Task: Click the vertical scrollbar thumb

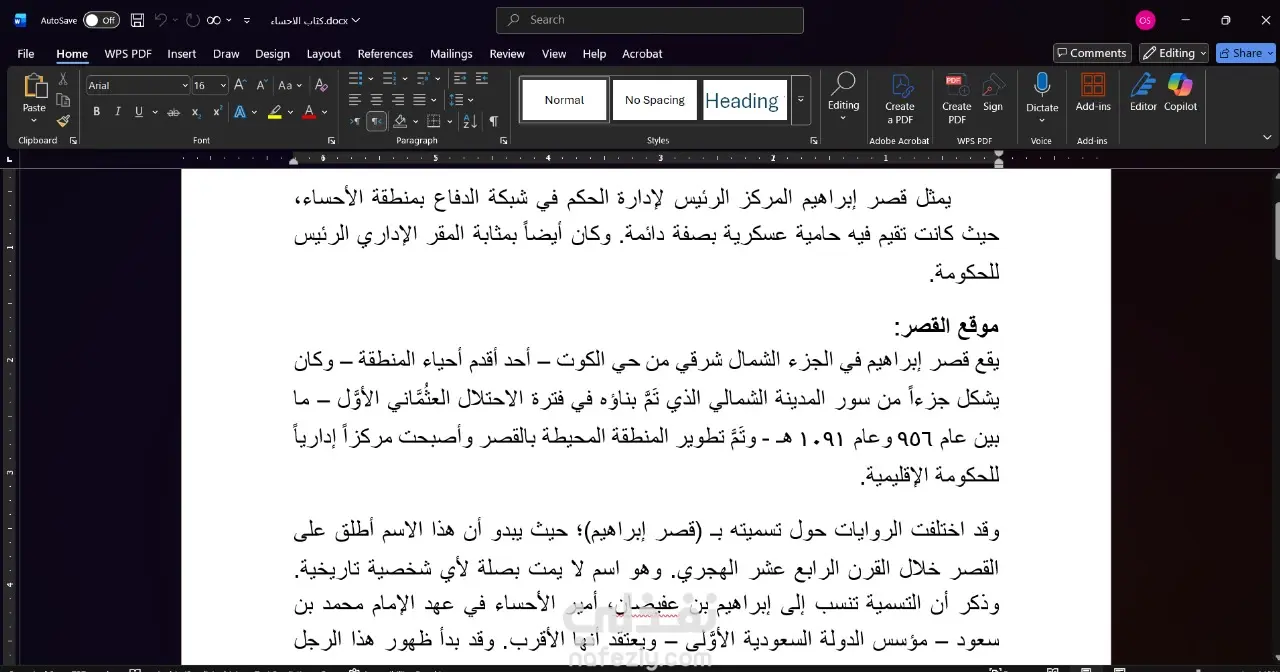Action: coord(1276,230)
